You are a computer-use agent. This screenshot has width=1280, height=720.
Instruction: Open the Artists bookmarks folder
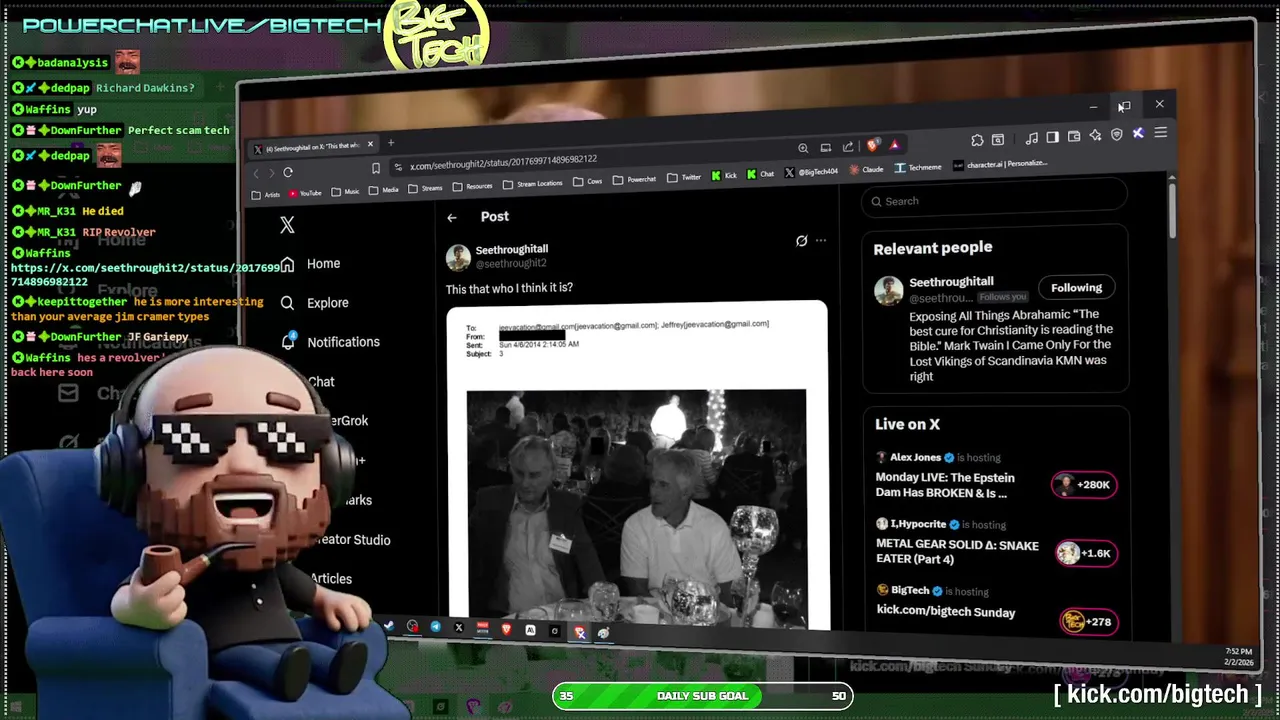coord(266,195)
